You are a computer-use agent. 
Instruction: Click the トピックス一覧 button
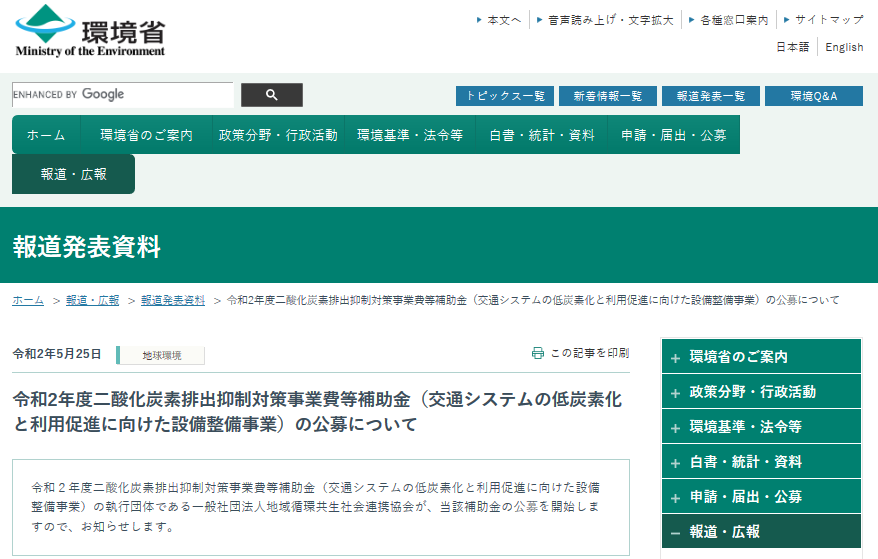coord(505,96)
